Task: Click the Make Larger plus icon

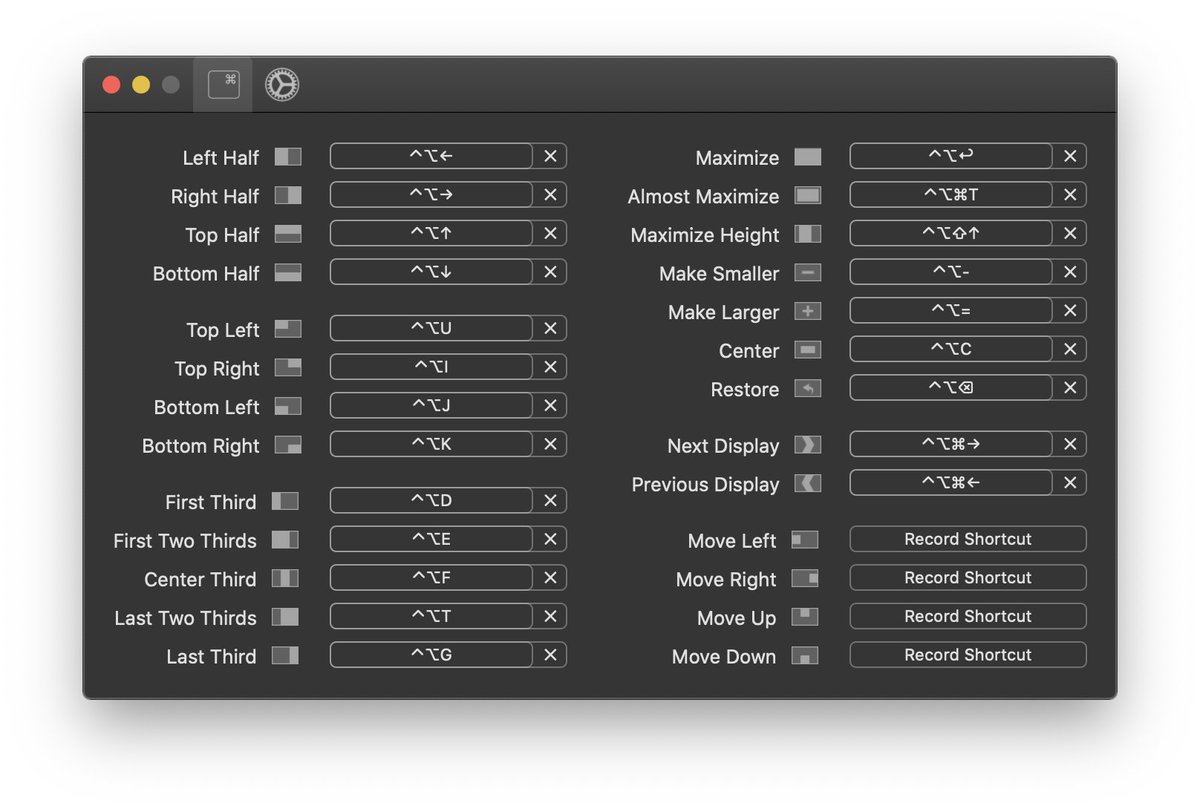Action: 808,311
